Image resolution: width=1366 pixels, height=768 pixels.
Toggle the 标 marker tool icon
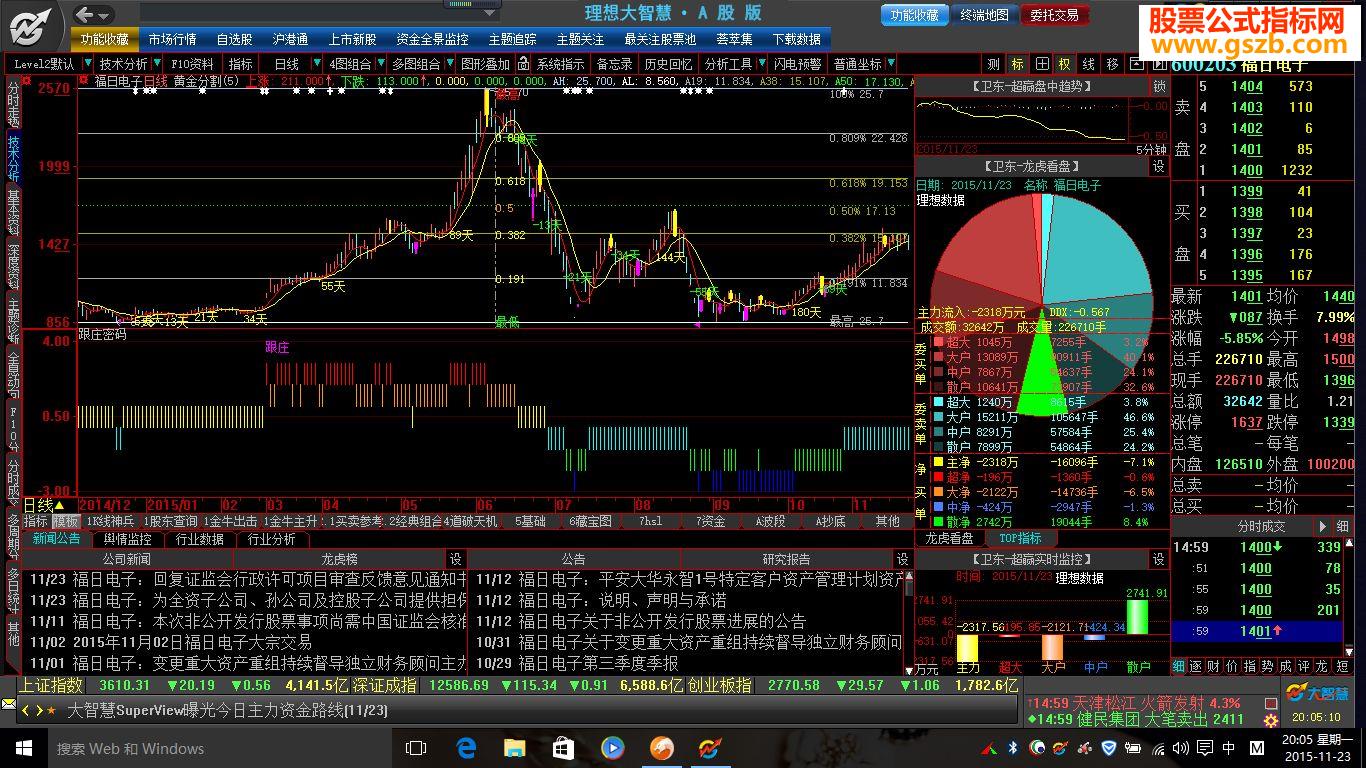point(1017,64)
